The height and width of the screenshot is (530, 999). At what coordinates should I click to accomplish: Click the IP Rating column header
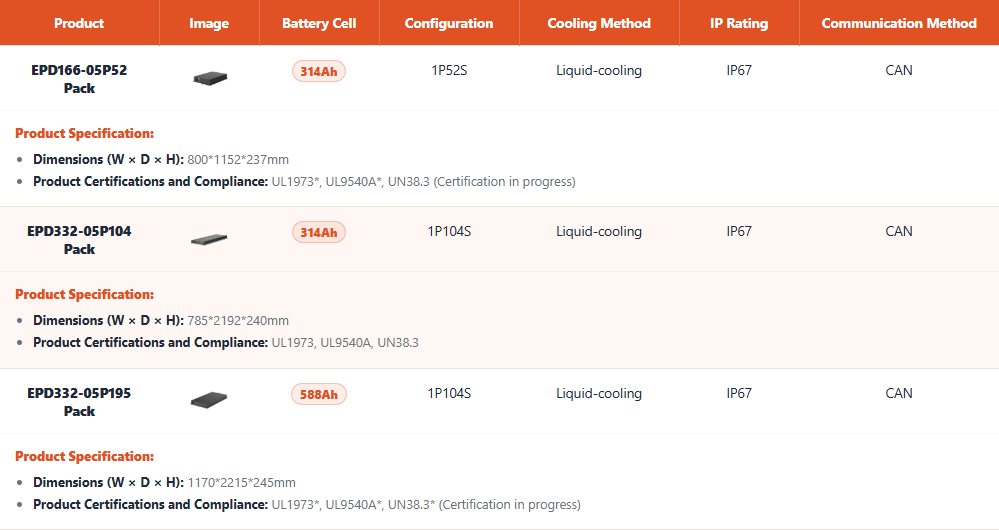pyautogui.click(x=739, y=23)
